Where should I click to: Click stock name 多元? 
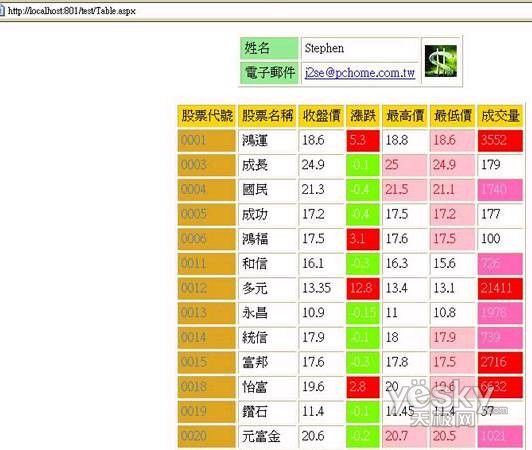(255, 288)
